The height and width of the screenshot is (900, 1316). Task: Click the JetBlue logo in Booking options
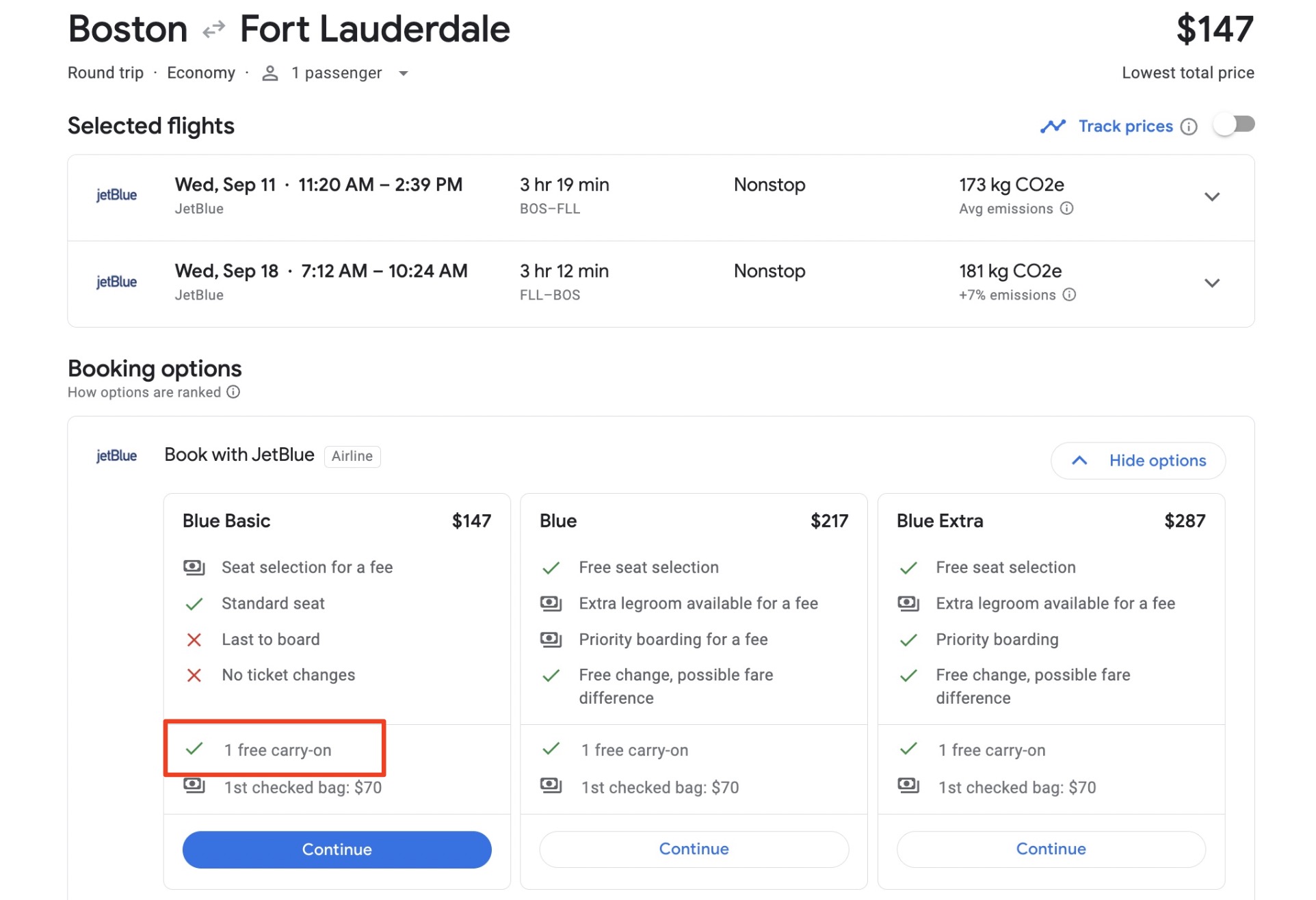click(x=116, y=456)
